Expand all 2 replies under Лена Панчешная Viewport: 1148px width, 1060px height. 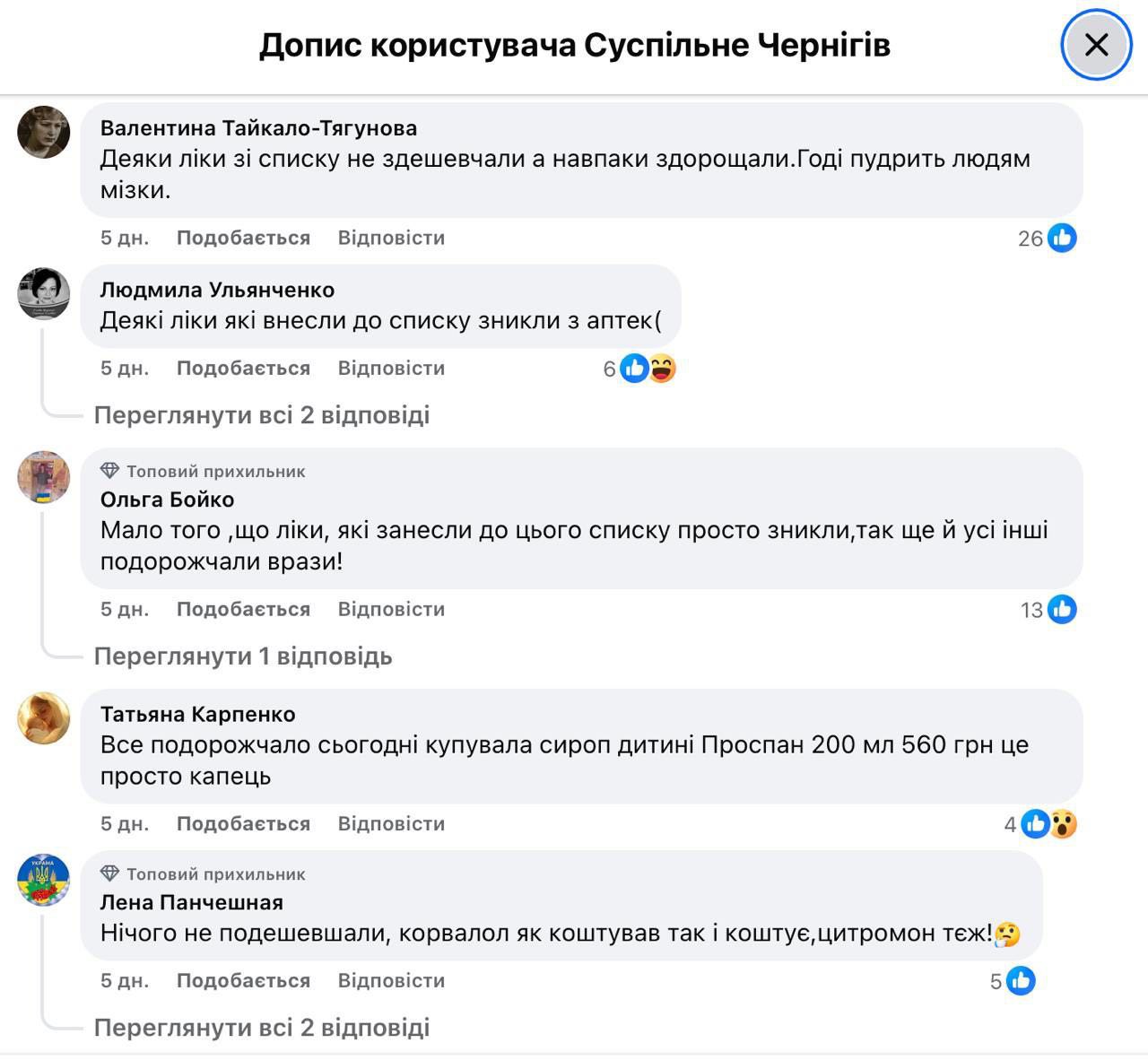pos(262,1028)
